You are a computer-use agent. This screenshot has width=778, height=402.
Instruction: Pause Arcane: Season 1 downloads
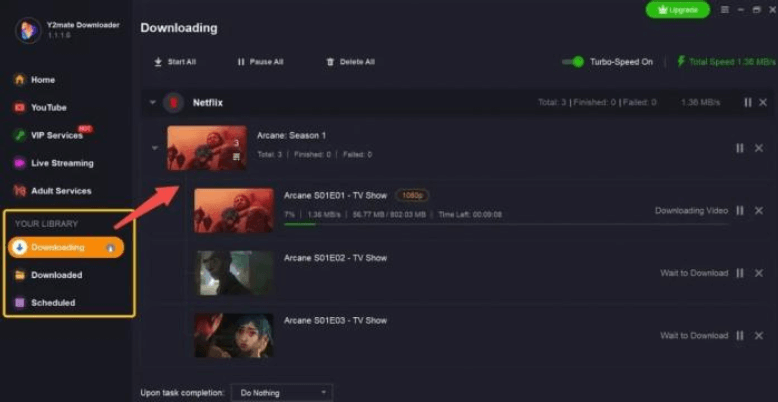click(740, 148)
